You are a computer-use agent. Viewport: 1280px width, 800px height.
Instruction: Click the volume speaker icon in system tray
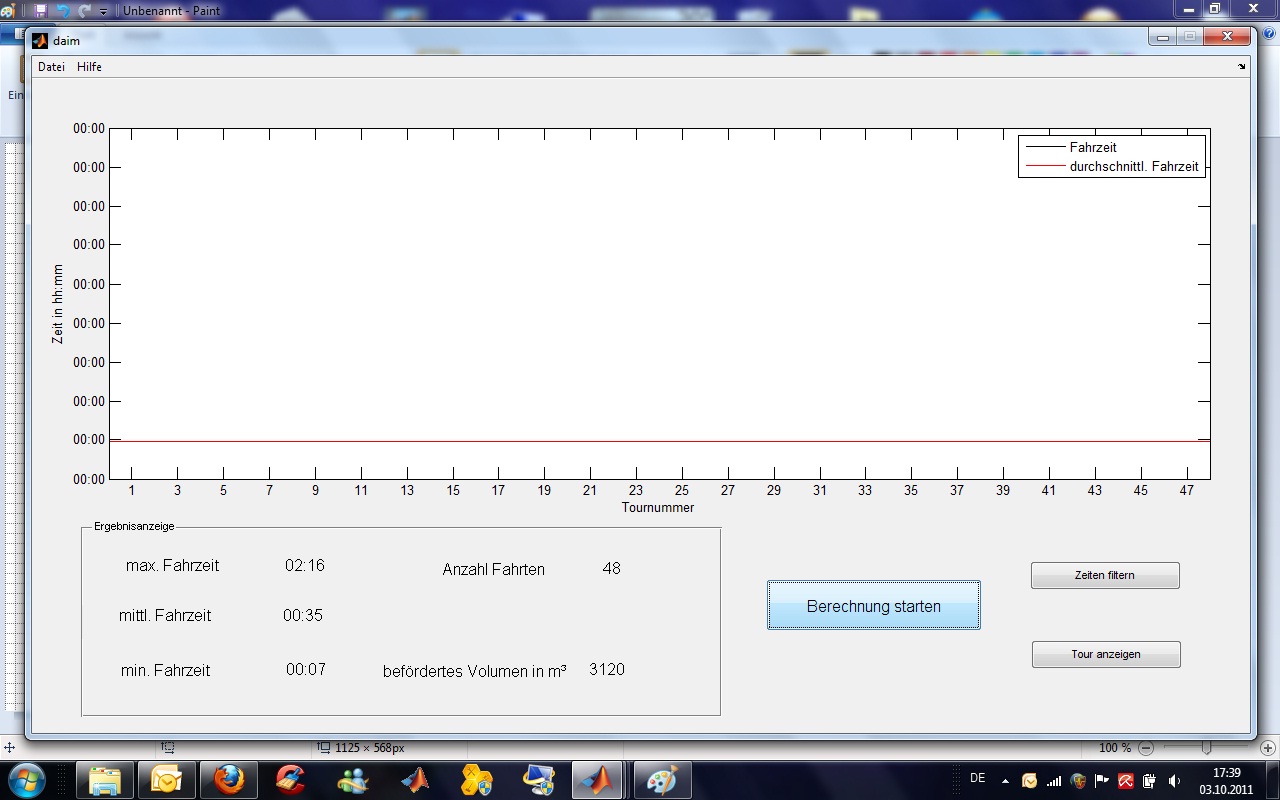(x=1174, y=781)
